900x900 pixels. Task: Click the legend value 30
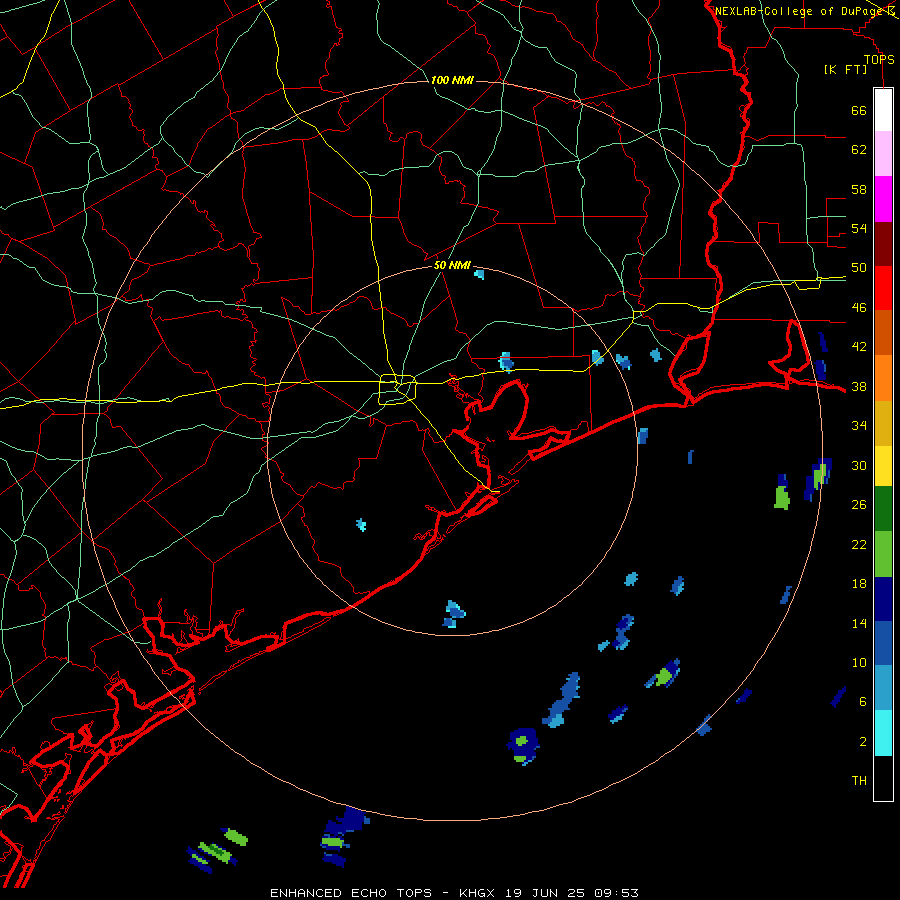pyautogui.click(x=859, y=465)
